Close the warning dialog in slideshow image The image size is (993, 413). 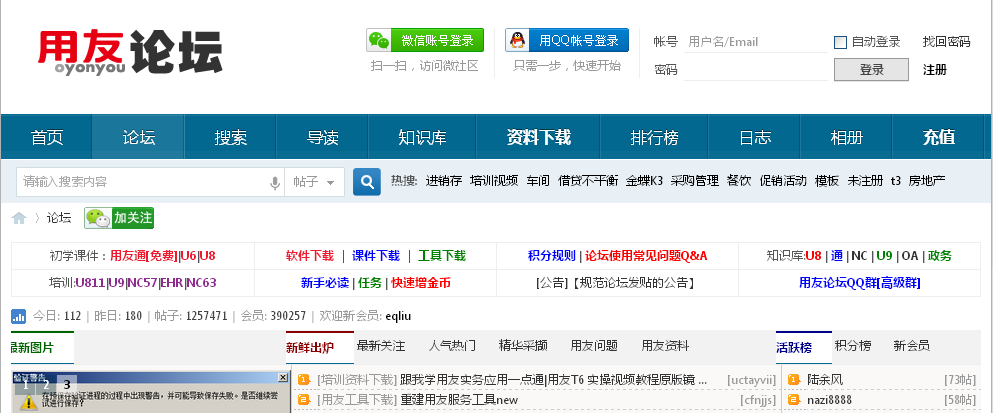pyautogui.click(x=282, y=378)
